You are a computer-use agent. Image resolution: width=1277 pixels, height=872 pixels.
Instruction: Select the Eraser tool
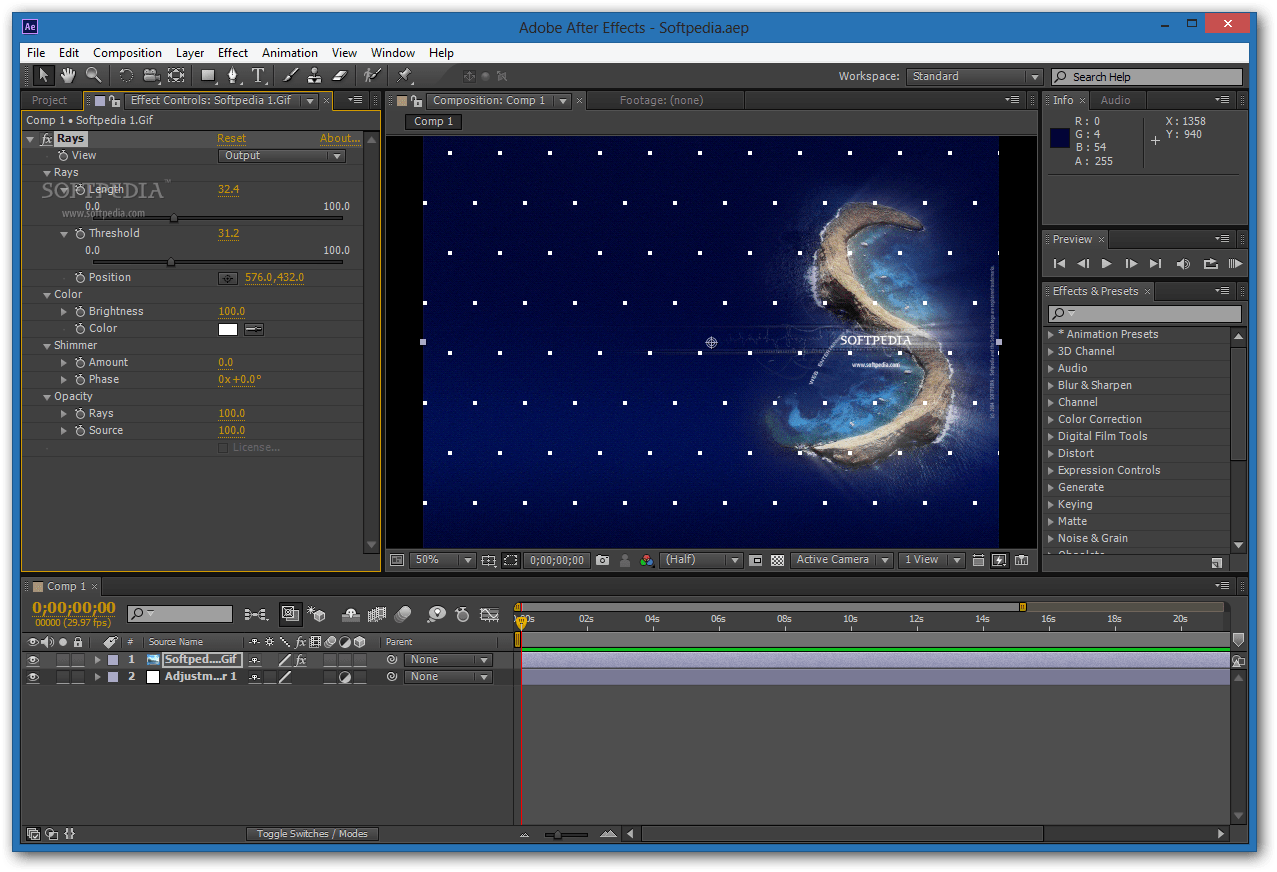point(339,75)
